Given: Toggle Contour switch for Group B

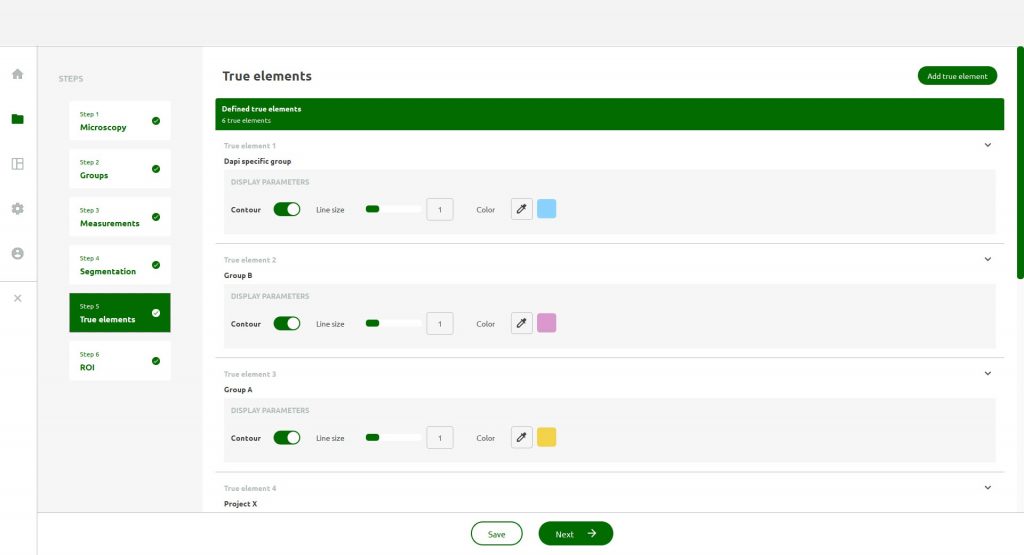Looking at the screenshot, I should [x=287, y=323].
